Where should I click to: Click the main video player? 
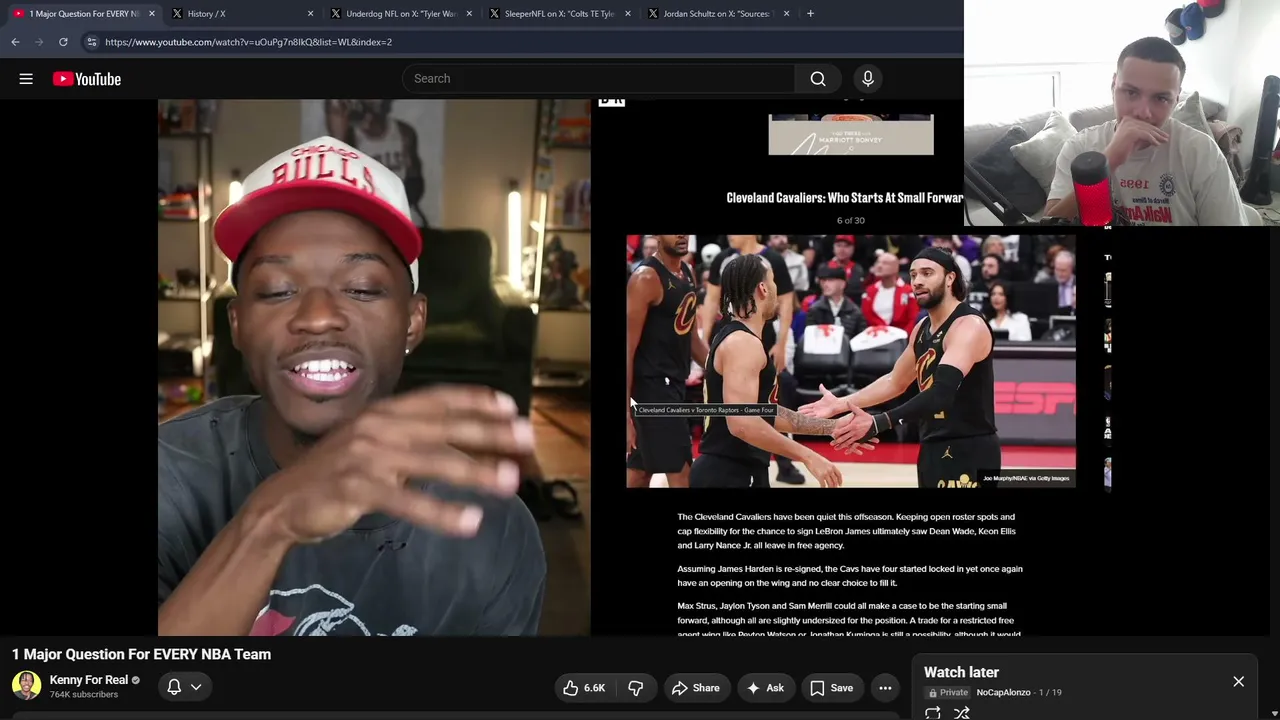point(634,366)
